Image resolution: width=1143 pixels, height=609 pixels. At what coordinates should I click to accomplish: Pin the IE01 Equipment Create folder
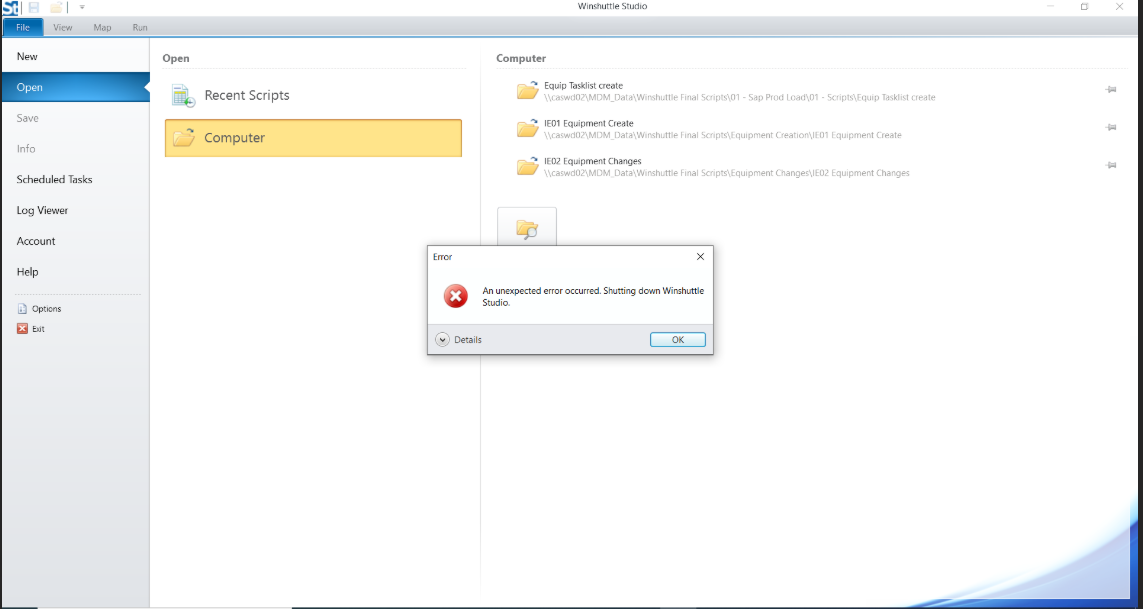tap(1111, 128)
